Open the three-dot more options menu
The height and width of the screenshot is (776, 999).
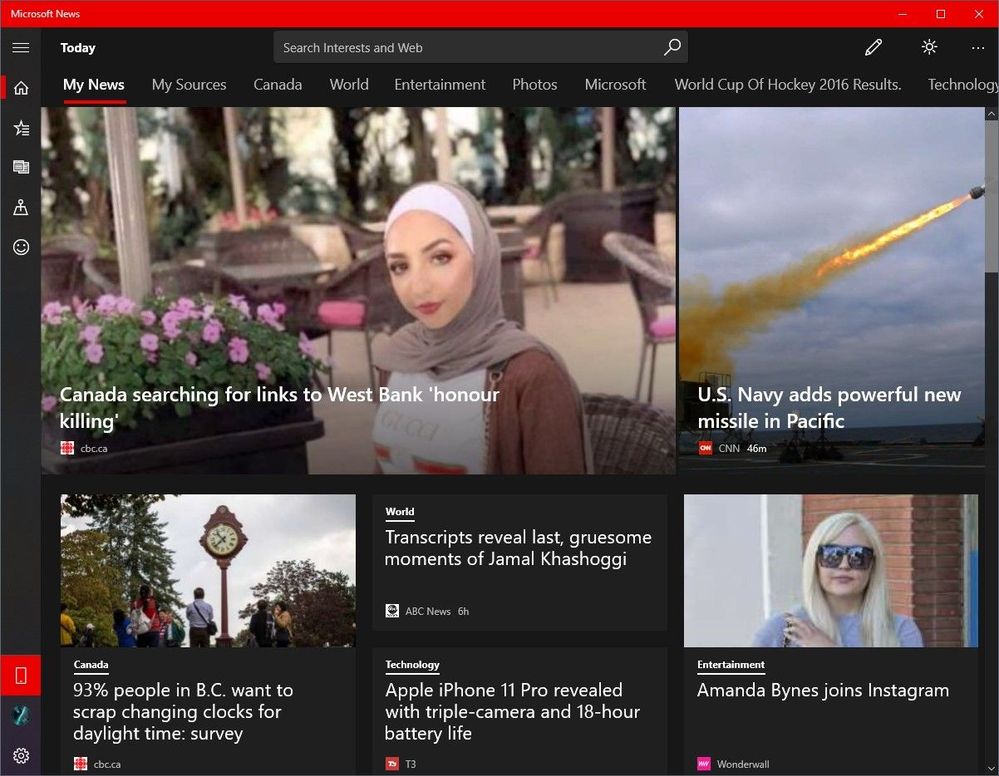pyautogui.click(x=978, y=48)
